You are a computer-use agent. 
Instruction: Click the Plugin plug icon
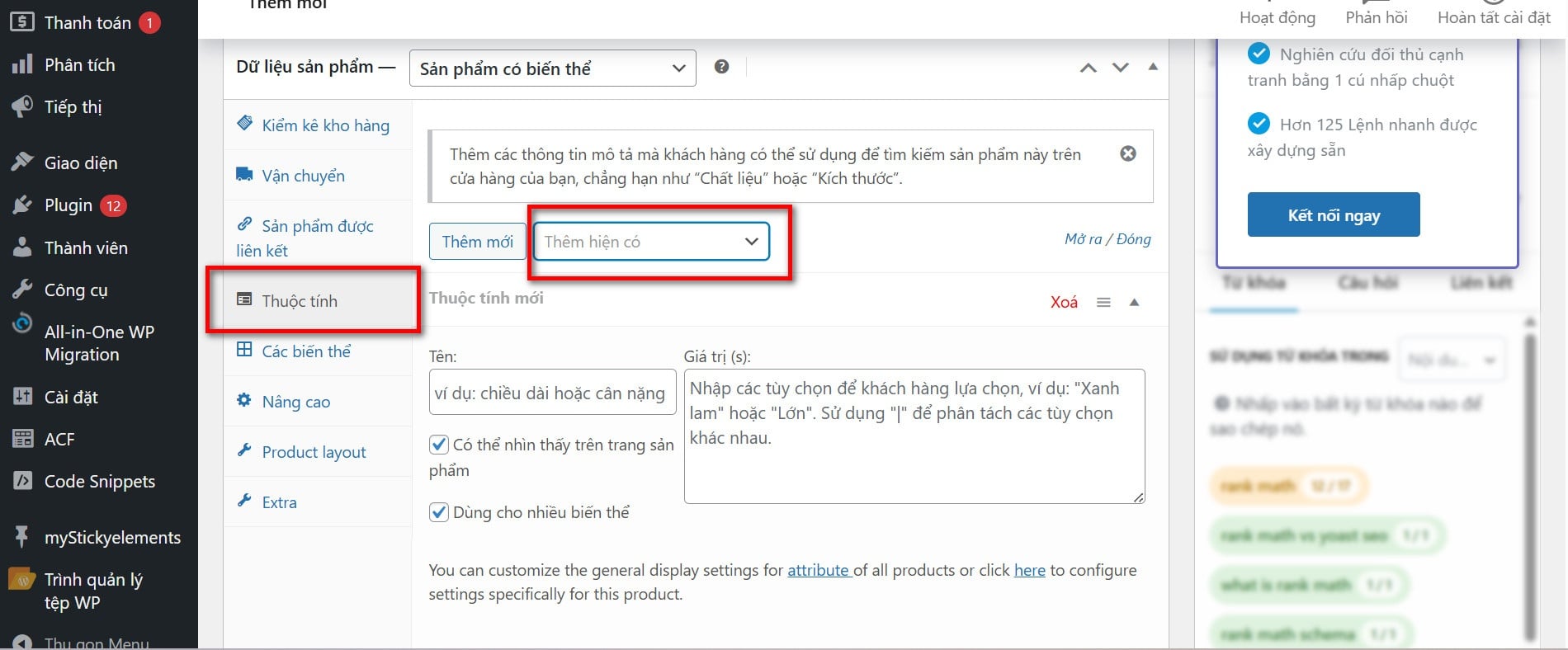pyautogui.click(x=22, y=205)
